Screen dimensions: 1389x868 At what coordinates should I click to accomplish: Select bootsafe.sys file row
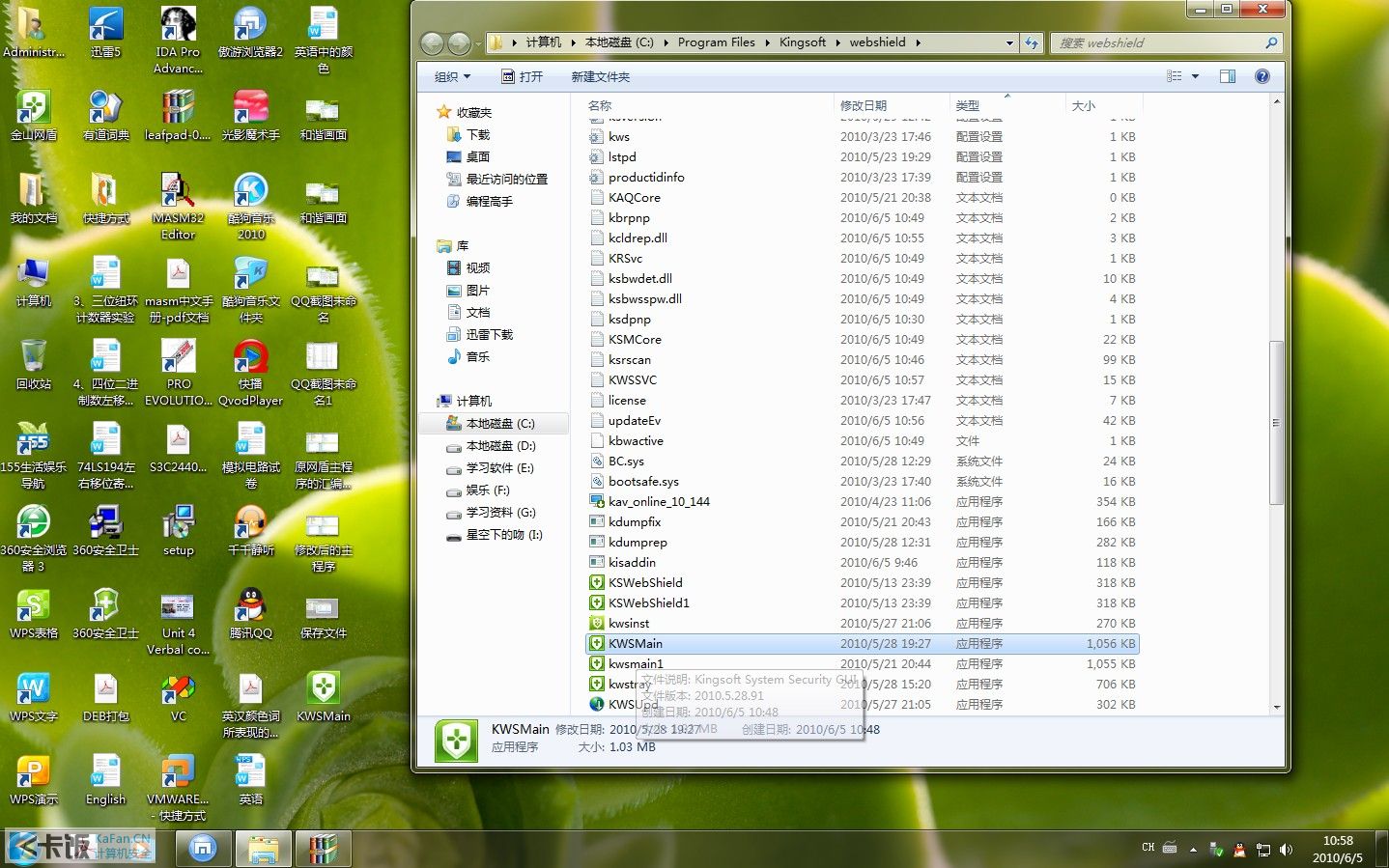[x=863, y=481]
